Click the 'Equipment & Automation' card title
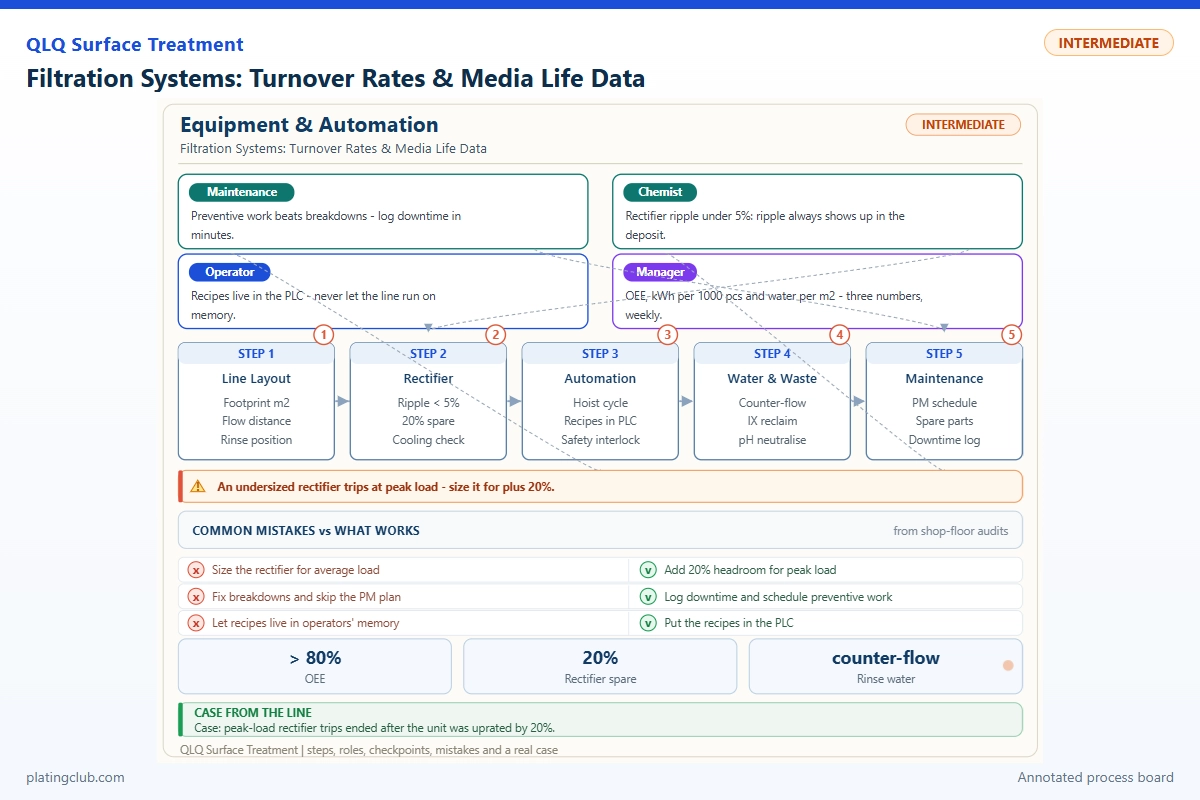The image size is (1200, 800). pyautogui.click(x=309, y=125)
